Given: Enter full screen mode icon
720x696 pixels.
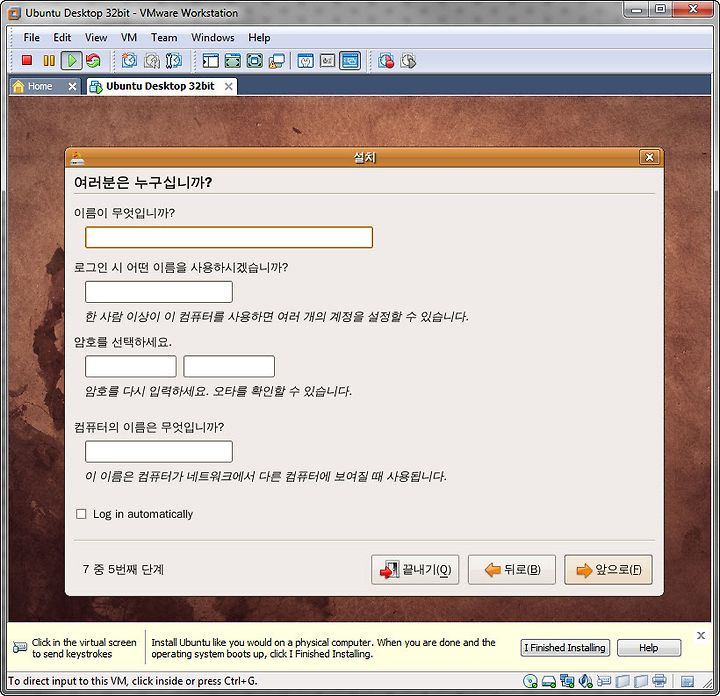Looking at the screenshot, I should [255, 61].
